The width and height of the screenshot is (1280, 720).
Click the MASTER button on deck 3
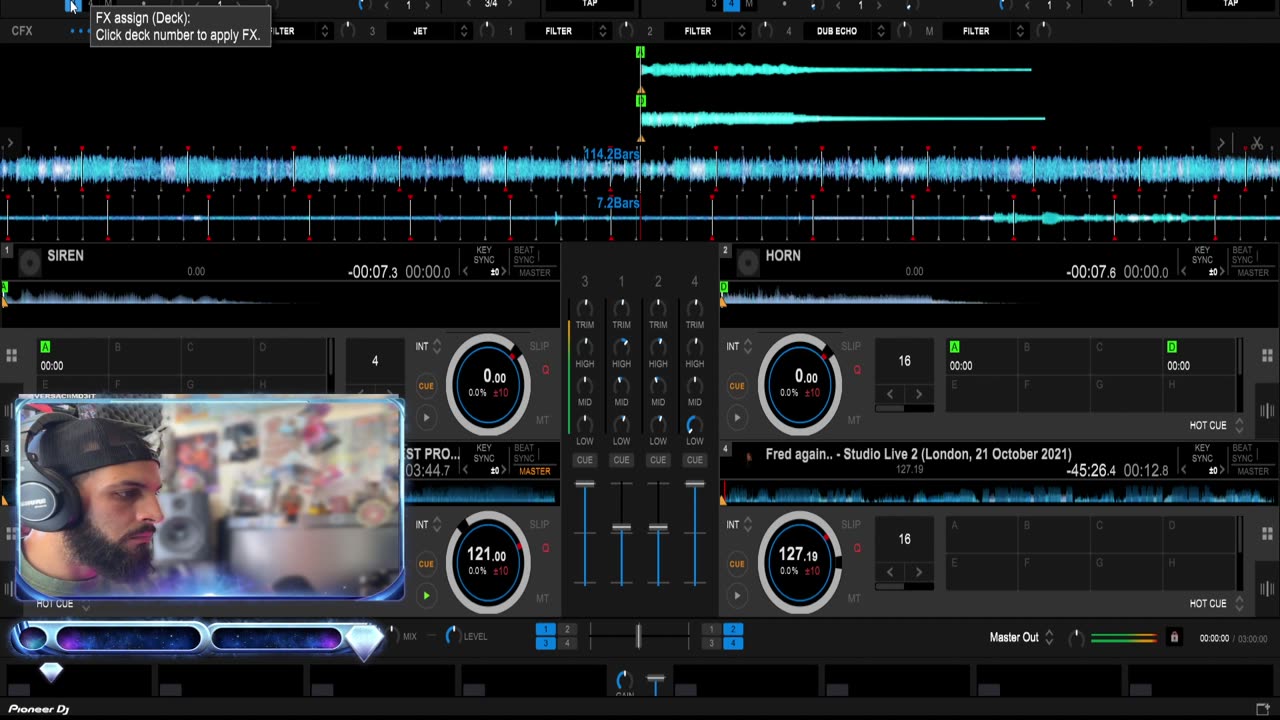coord(534,471)
